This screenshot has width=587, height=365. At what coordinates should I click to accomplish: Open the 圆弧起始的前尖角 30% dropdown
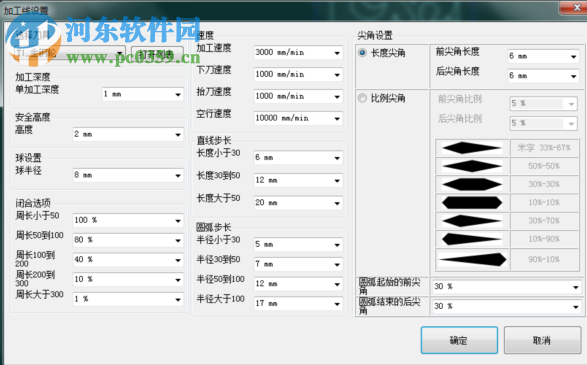click(507, 287)
